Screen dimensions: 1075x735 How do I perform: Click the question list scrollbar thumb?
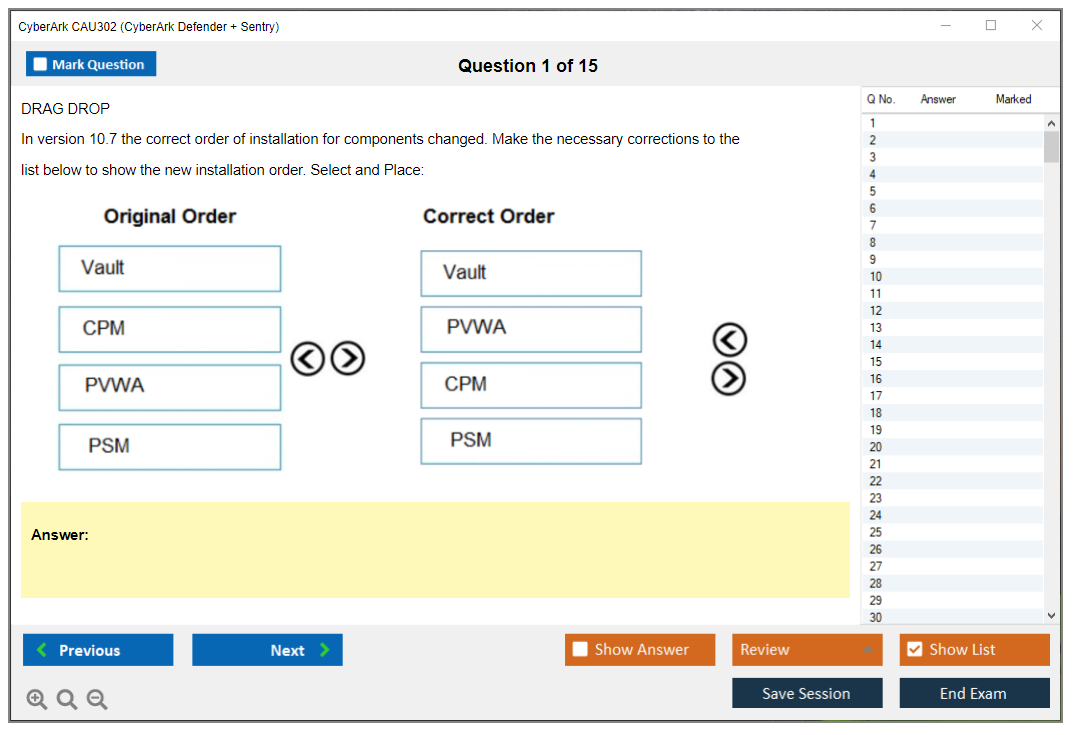[x=1051, y=147]
